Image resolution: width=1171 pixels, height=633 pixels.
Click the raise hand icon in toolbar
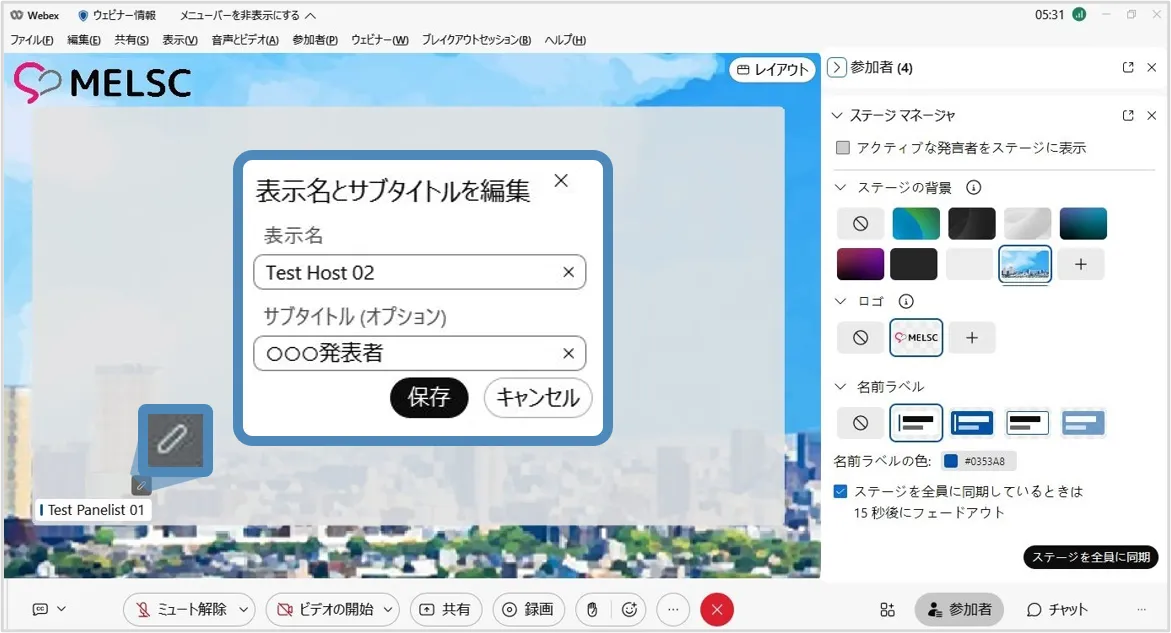click(x=592, y=609)
